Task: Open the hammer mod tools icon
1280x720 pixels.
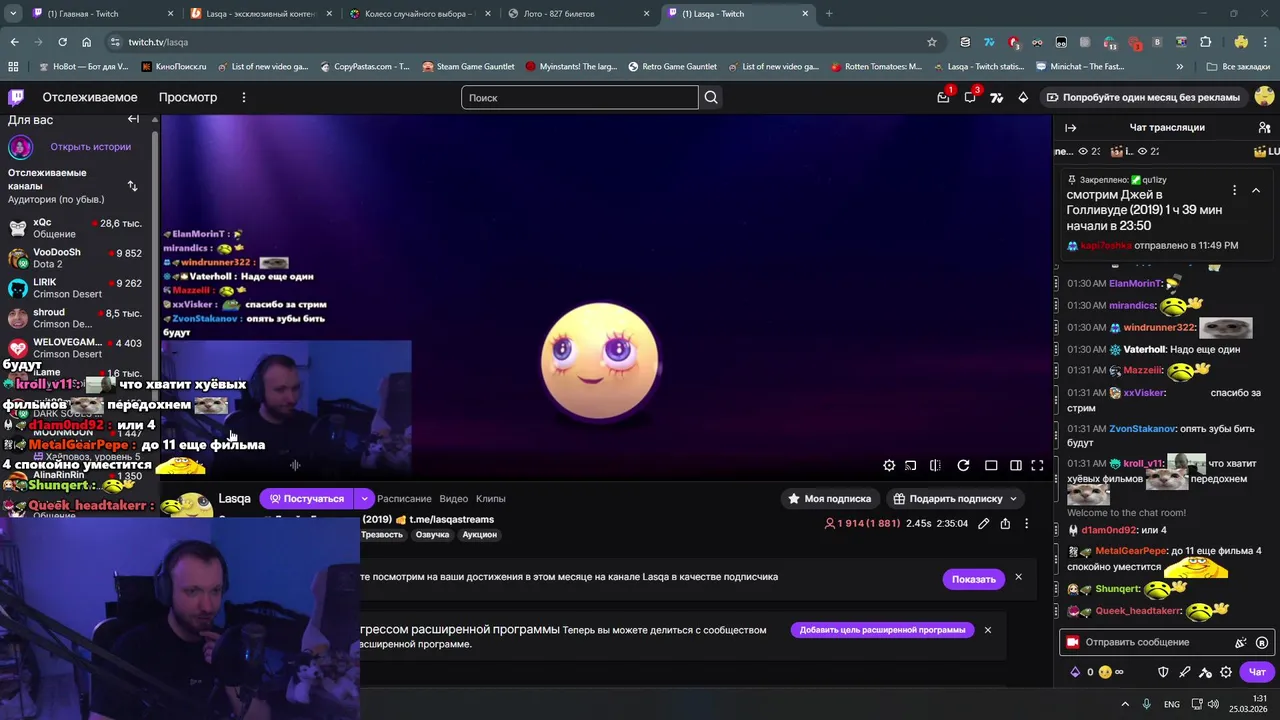Action: click(1206, 672)
